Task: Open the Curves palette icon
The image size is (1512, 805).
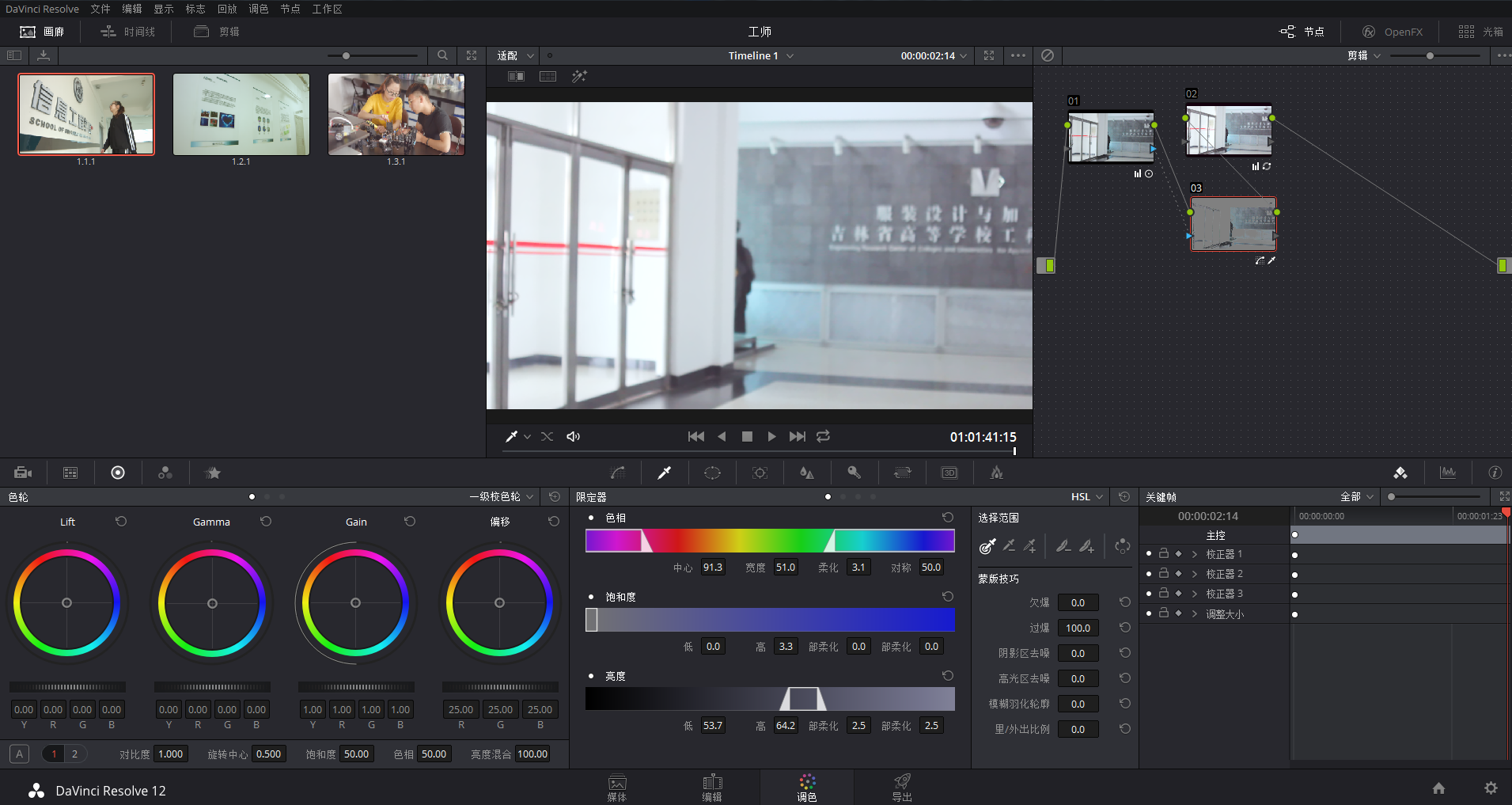Action: click(x=618, y=473)
